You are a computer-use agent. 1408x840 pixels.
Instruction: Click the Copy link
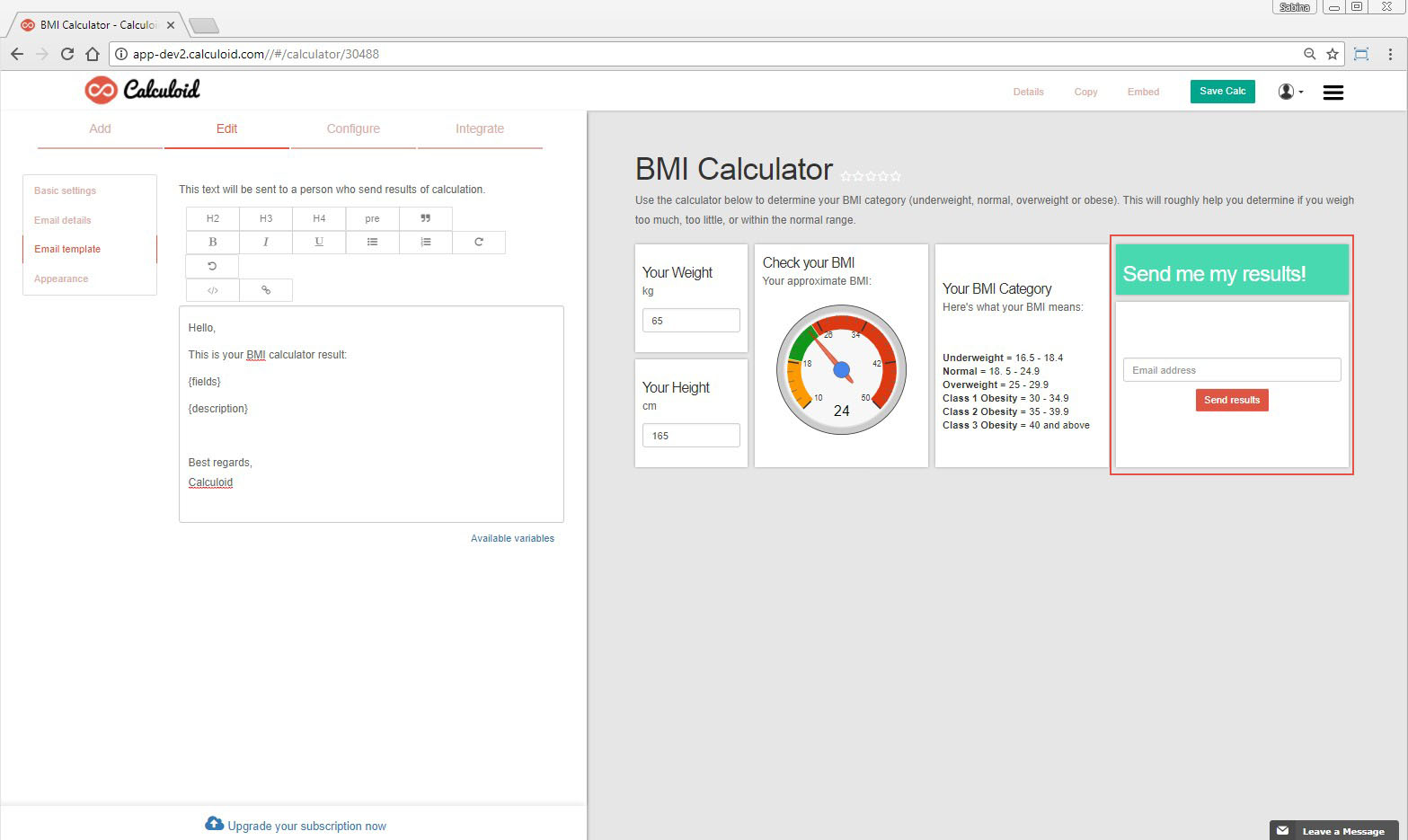coord(1085,92)
